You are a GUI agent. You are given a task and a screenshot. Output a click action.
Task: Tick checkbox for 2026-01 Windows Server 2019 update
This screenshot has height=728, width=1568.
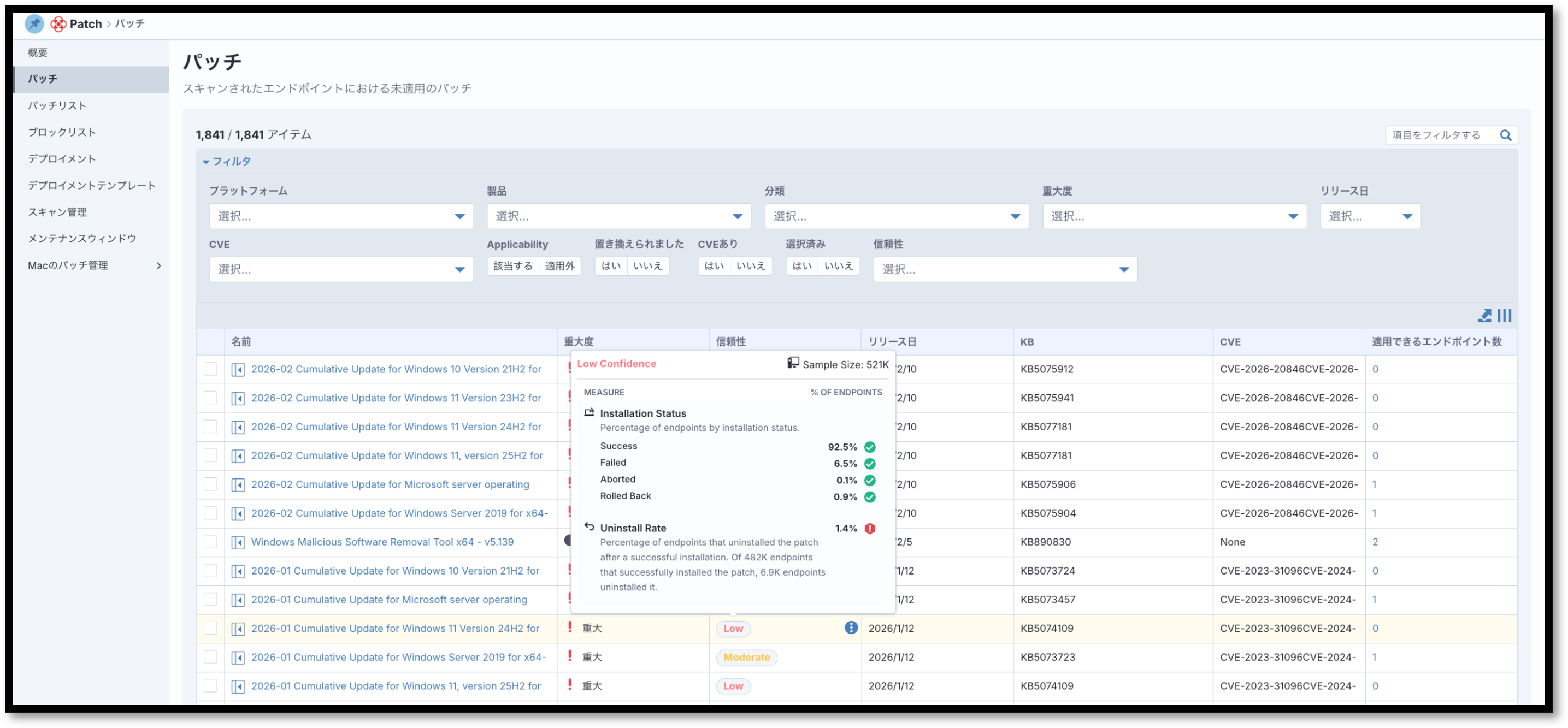[x=210, y=657]
